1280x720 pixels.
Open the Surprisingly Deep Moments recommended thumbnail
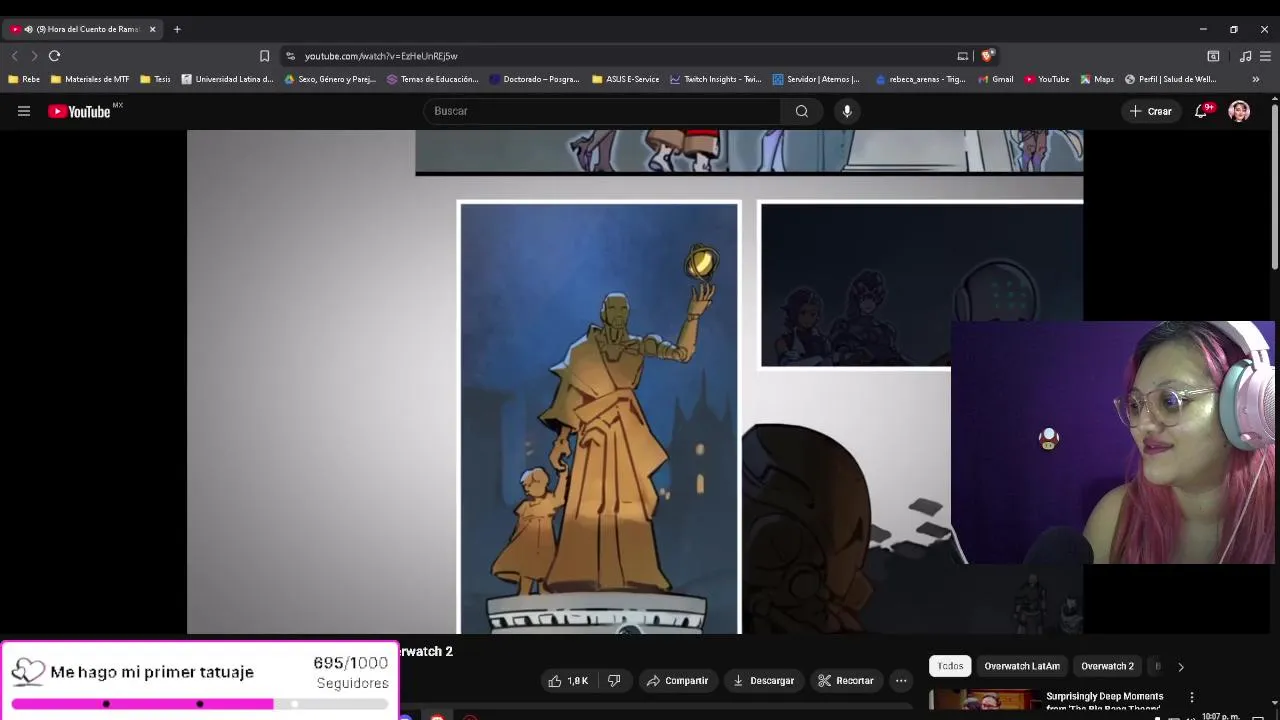[984, 701]
